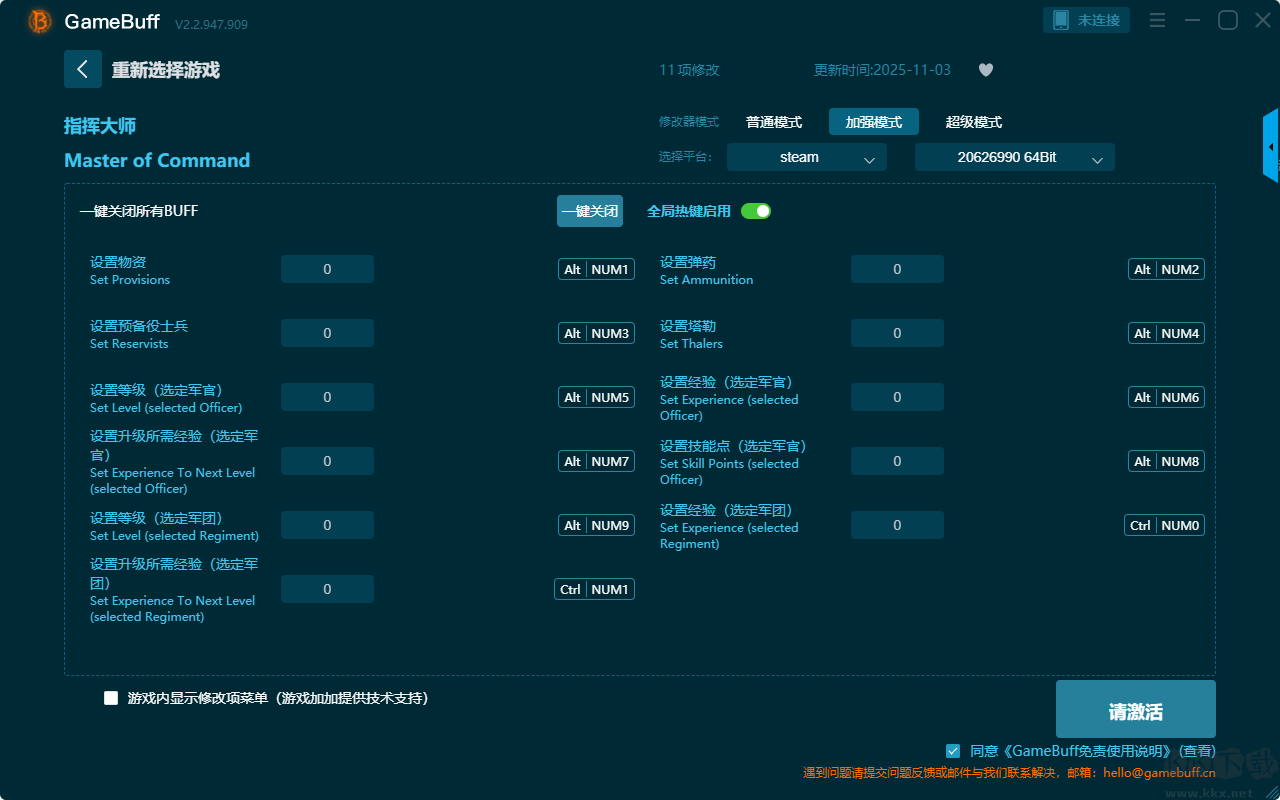Viewport: 1280px width, 800px height.
Task: Uncheck the GameBuff disclaimer agreement checkbox
Action: (x=953, y=750)
